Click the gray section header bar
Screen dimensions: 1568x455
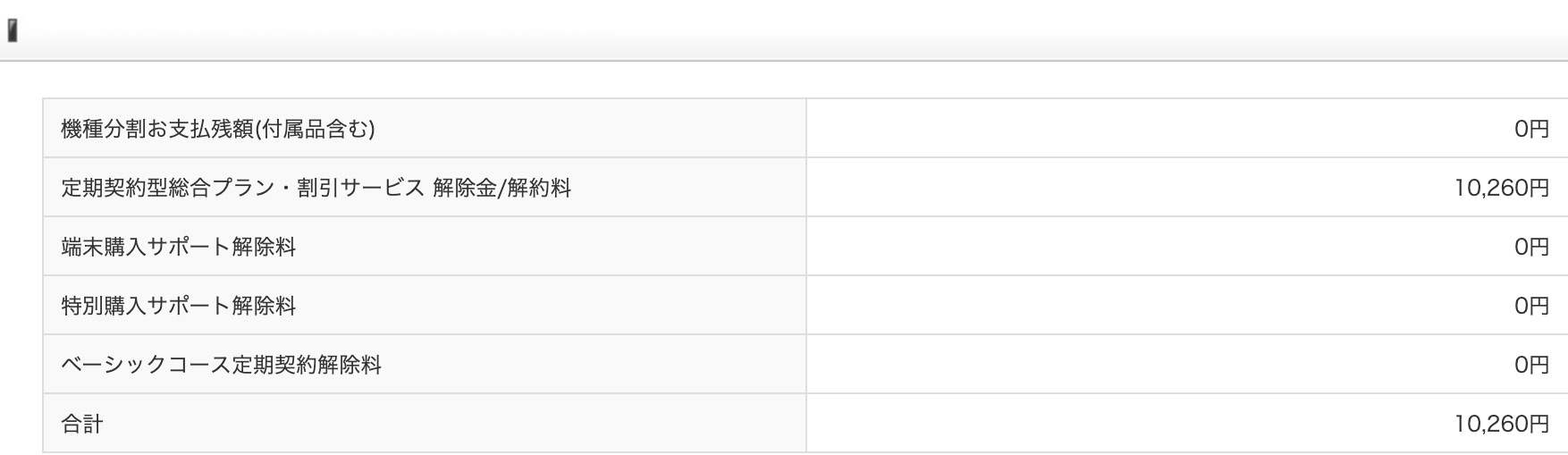[x=784, y=30]
